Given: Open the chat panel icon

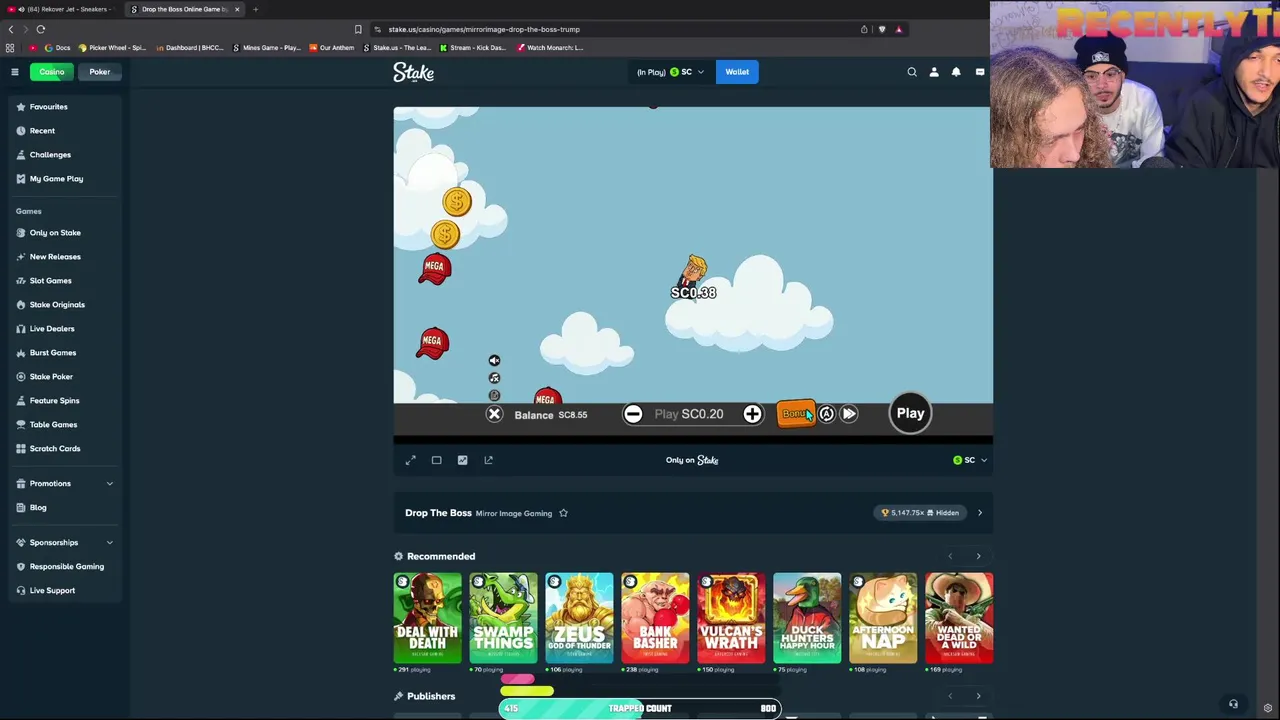Looking at the screenshot, I should pyautogui.click(x=980, y=72).
